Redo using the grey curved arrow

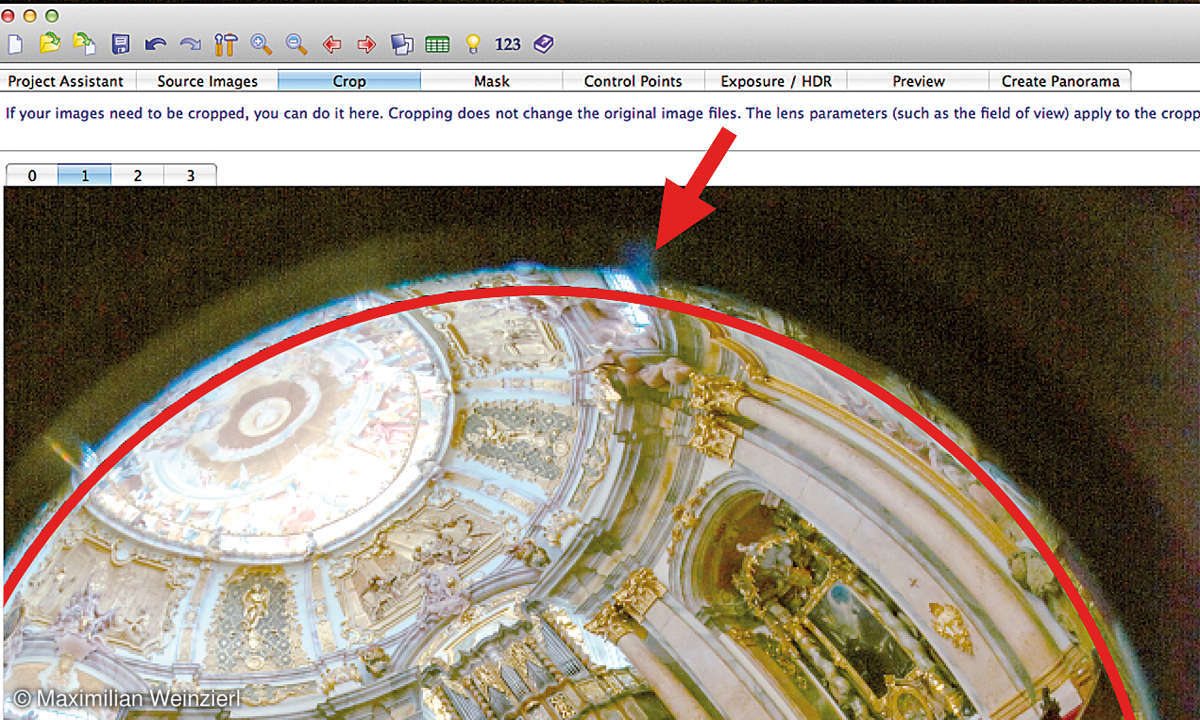point(190,44)
